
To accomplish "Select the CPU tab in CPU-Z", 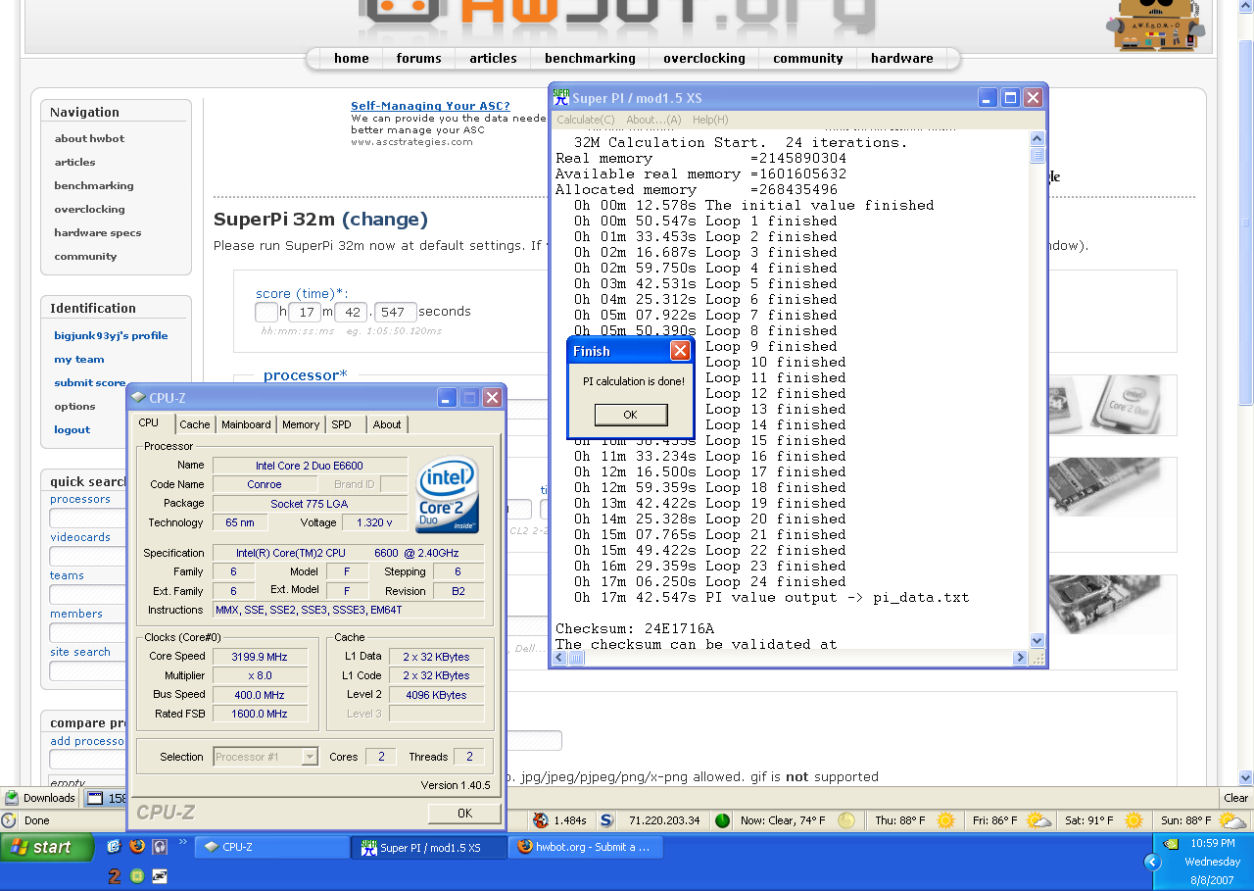I will click(149, 423).
